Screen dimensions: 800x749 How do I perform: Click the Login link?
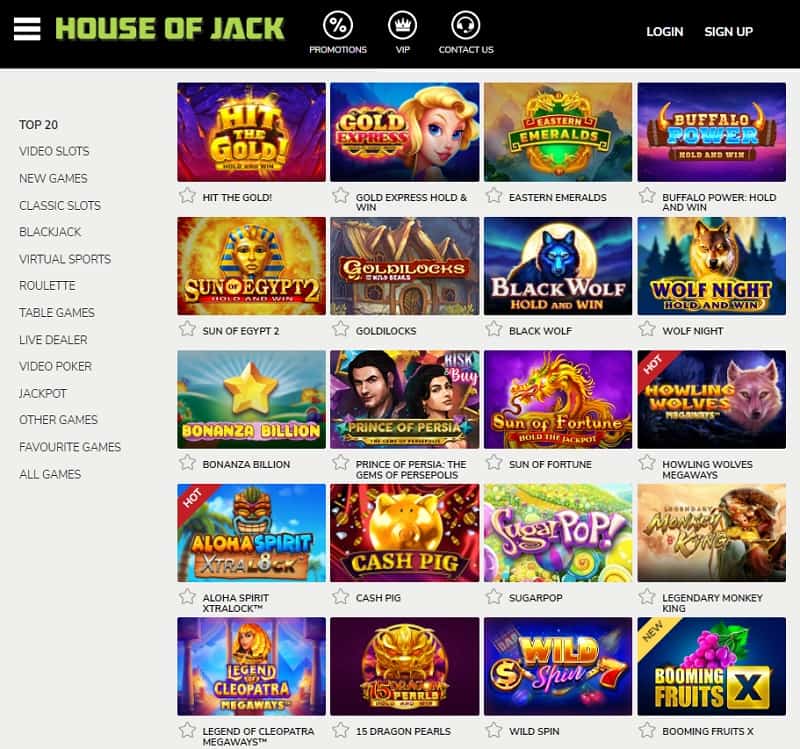click(664, 32)
